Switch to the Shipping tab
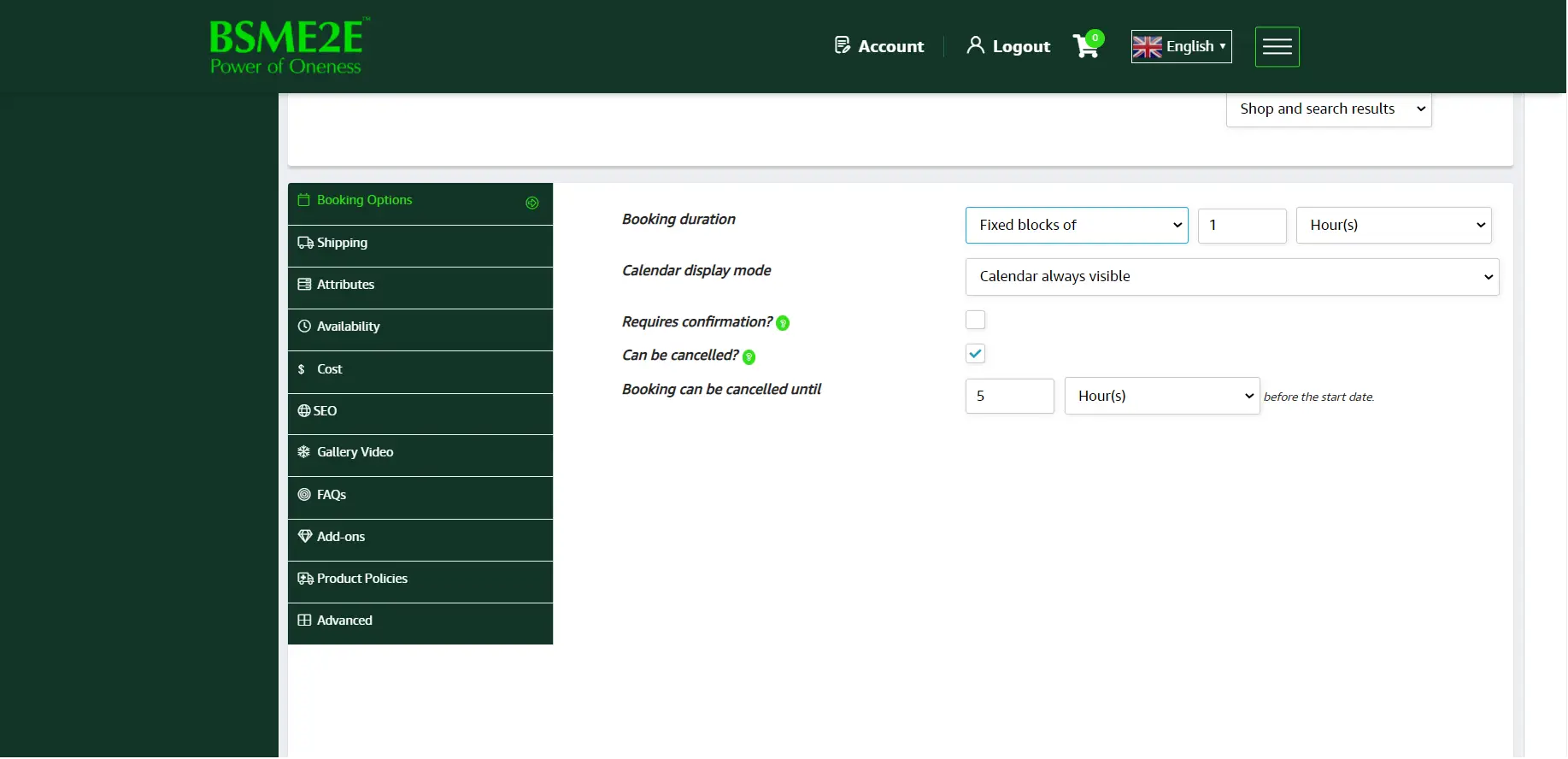This screenshot has width=1568, height=759. point(420,246)
